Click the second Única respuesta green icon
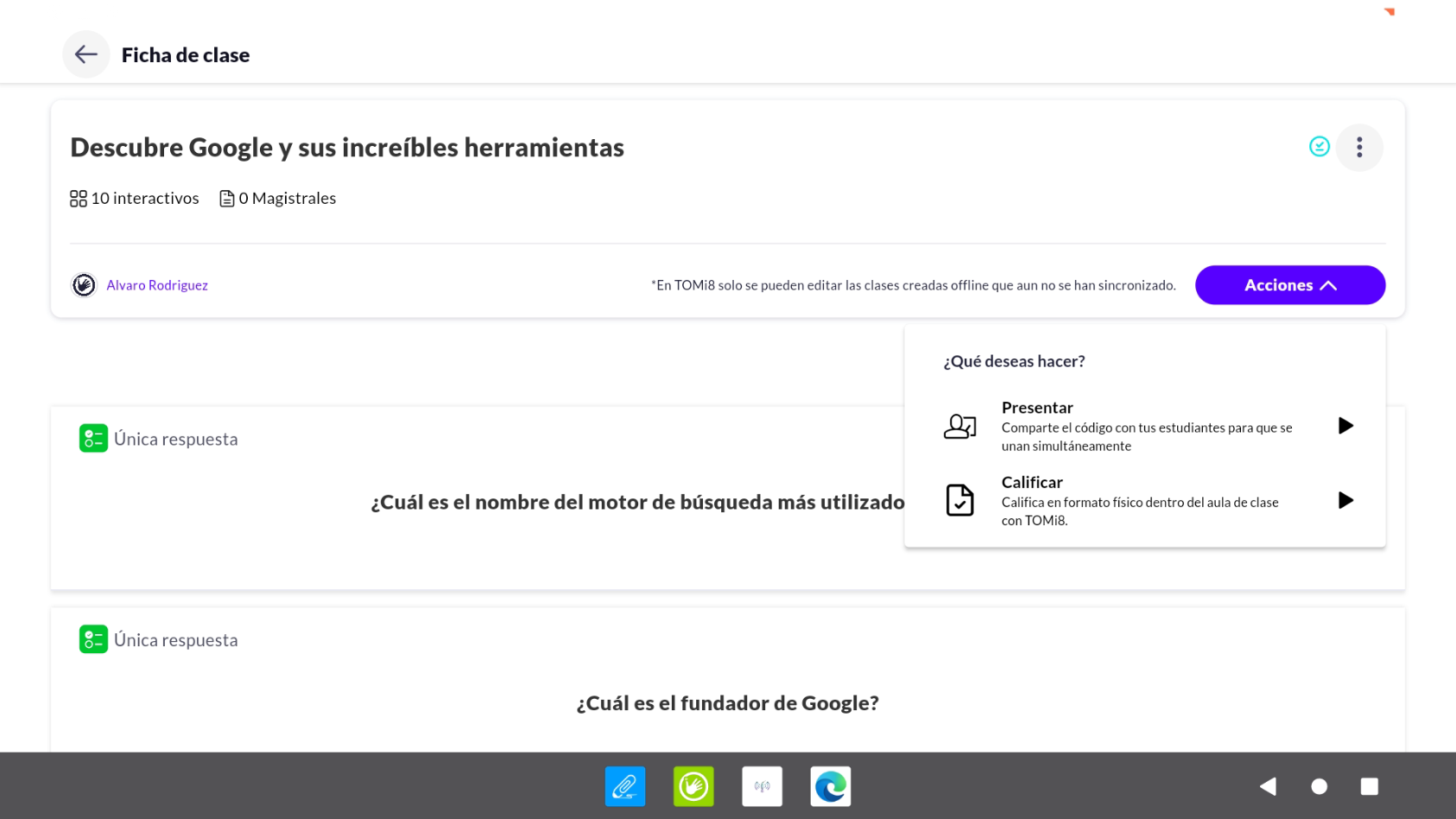The image size is (1456, 819). tap(93, 640)
